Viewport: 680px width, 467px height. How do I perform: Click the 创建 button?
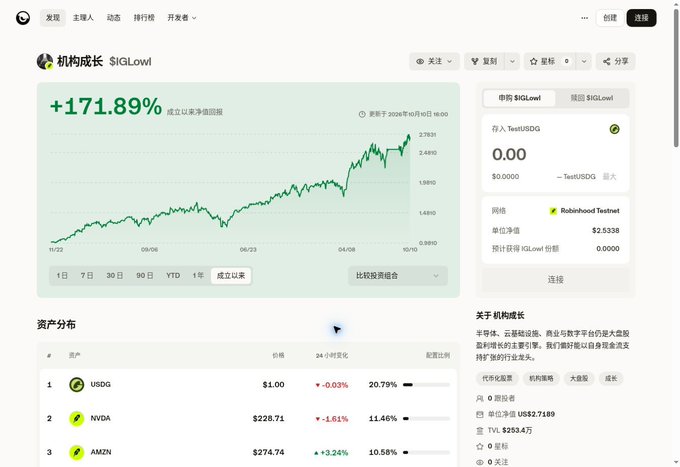point(610,18)
